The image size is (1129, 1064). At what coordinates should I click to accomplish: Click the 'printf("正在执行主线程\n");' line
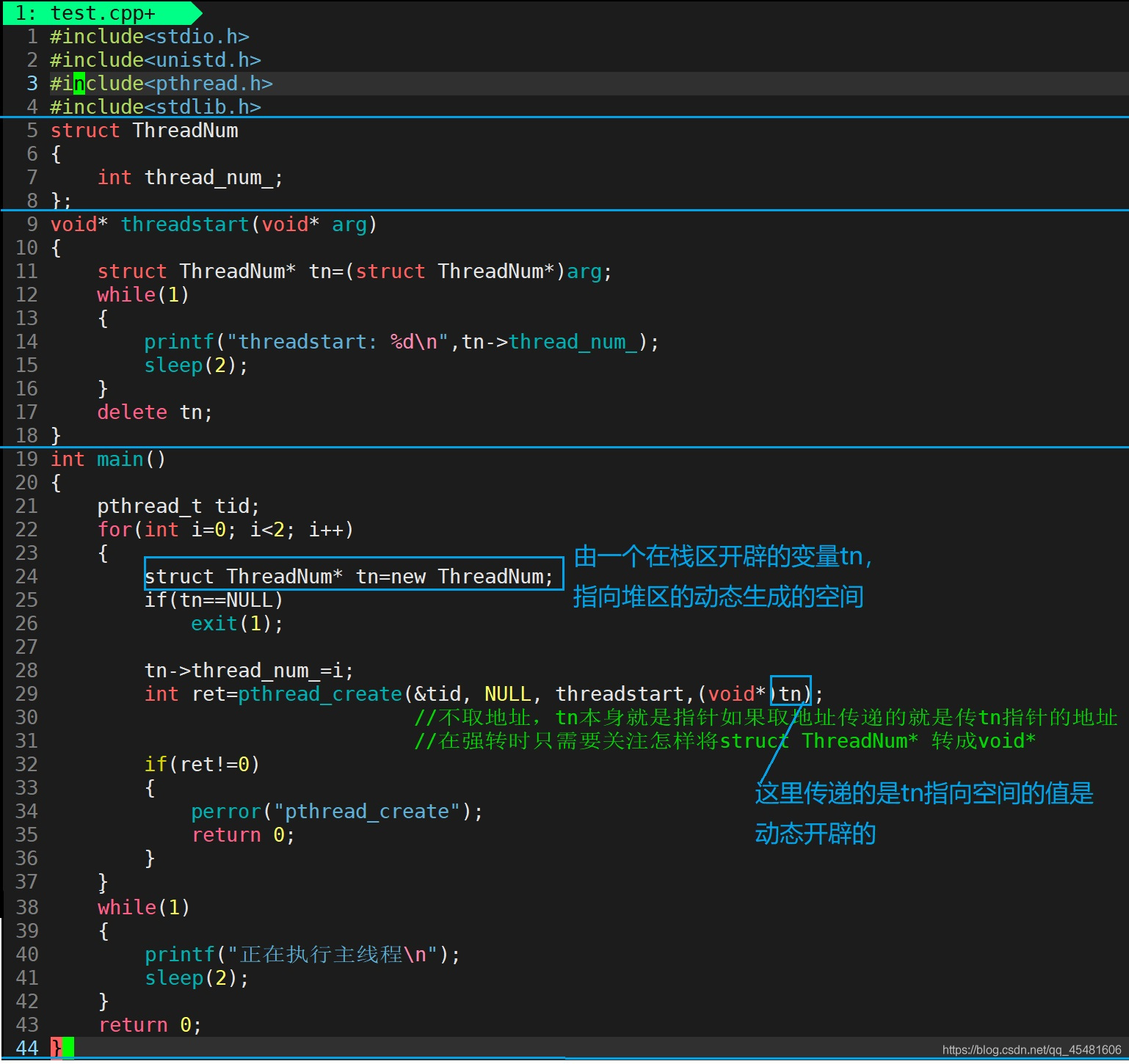[302, 955]
